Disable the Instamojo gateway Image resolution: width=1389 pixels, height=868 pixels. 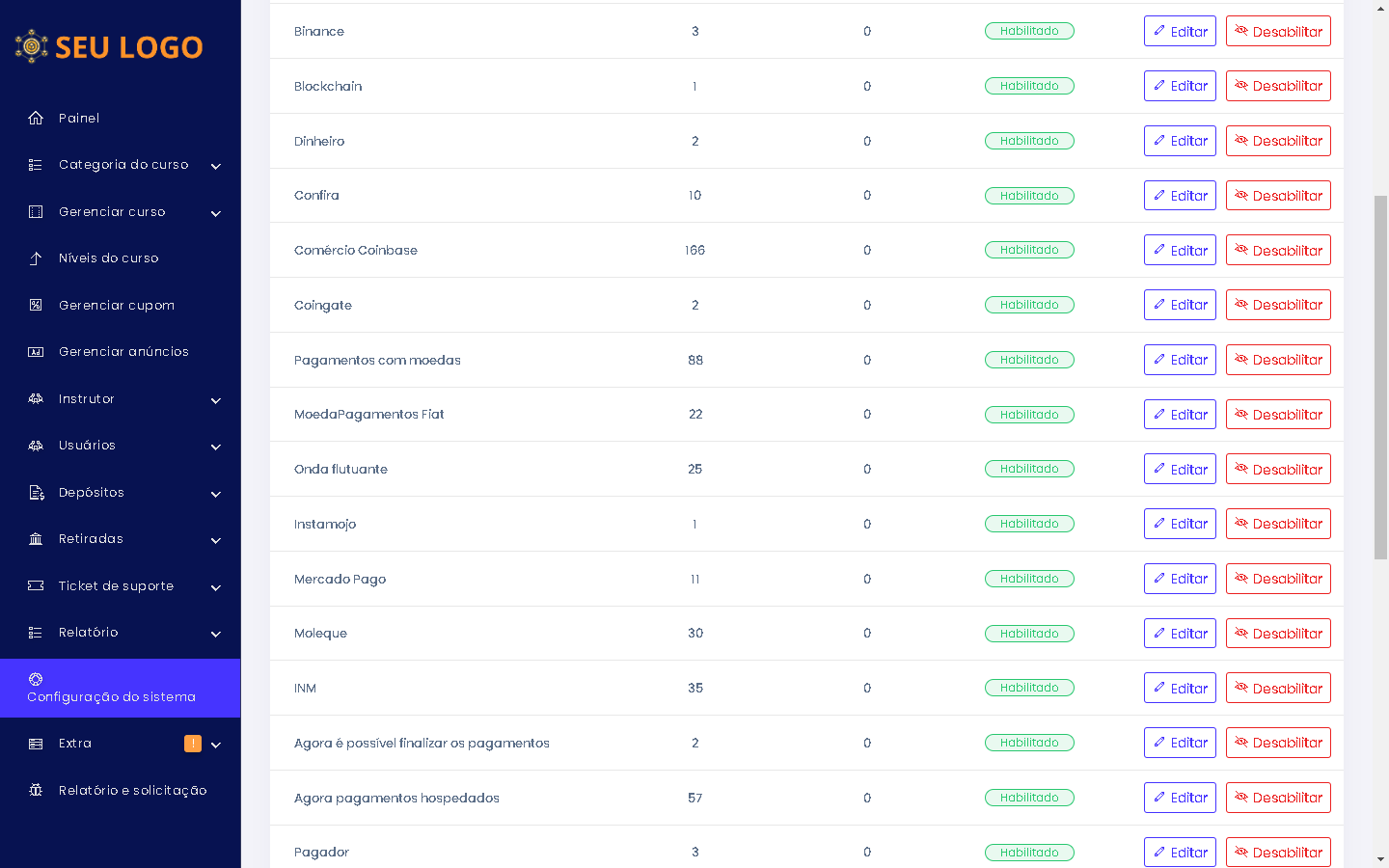pos(1278,524)
